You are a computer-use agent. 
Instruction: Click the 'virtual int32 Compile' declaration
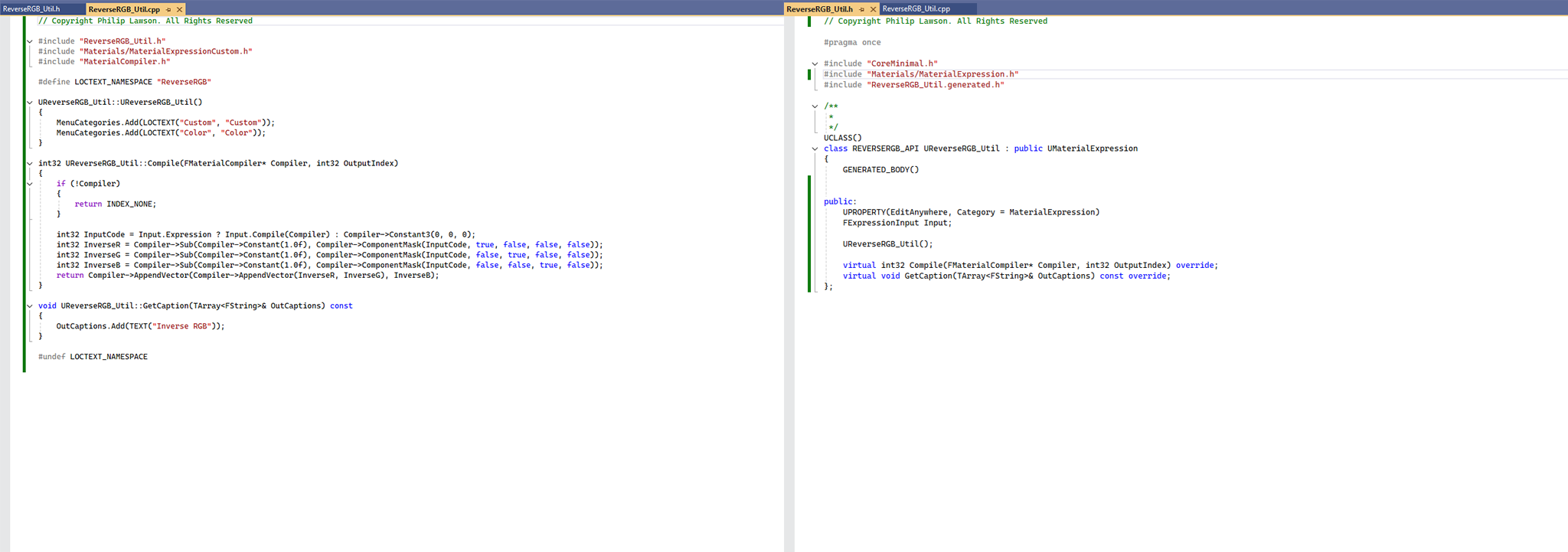(1031, 266)
